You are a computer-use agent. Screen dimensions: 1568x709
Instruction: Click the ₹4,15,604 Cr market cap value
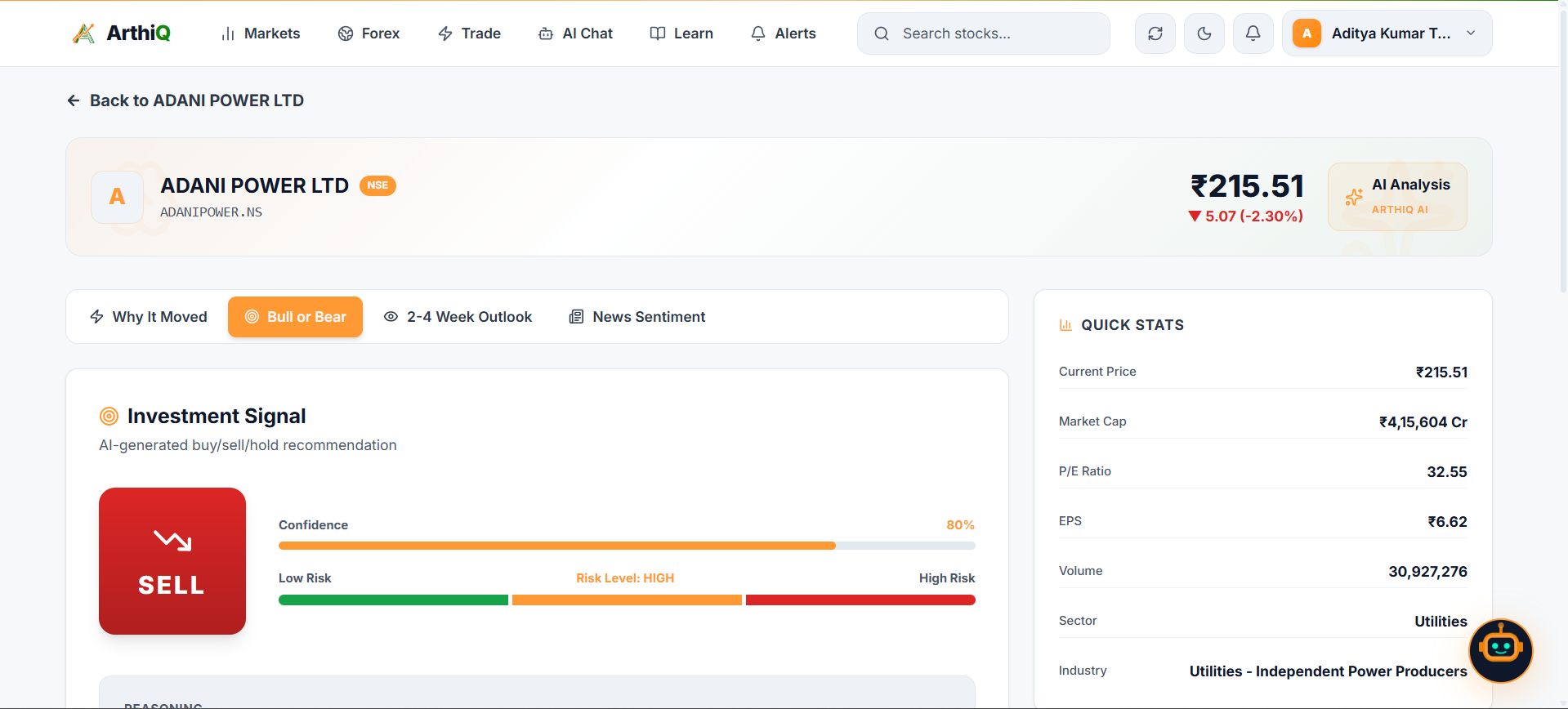coord(1423,422)
